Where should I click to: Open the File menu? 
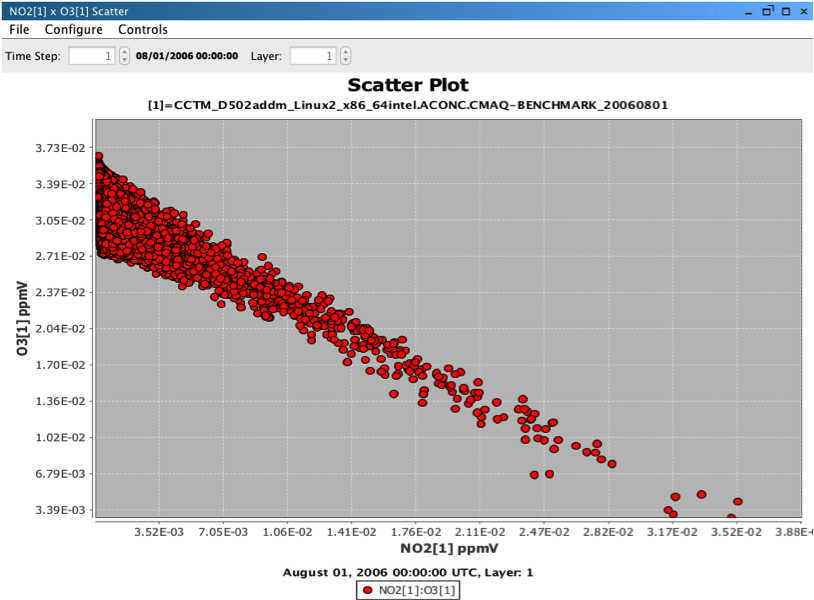click(x=19, y=30)
